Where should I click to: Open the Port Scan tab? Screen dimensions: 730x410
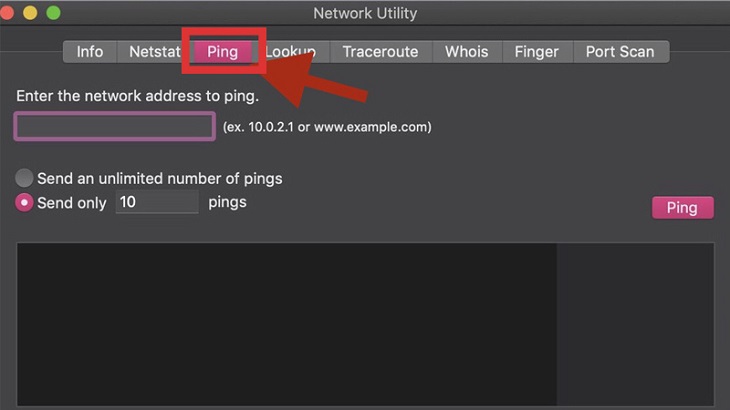point(620,52)
